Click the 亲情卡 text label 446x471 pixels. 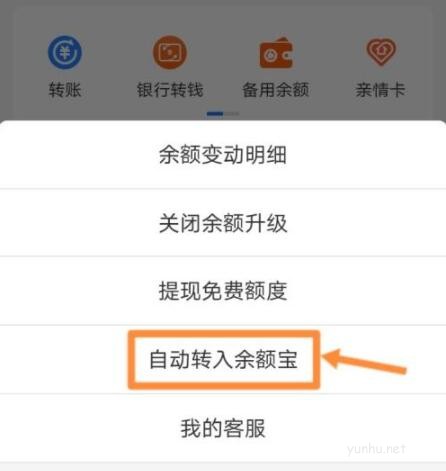380,90
